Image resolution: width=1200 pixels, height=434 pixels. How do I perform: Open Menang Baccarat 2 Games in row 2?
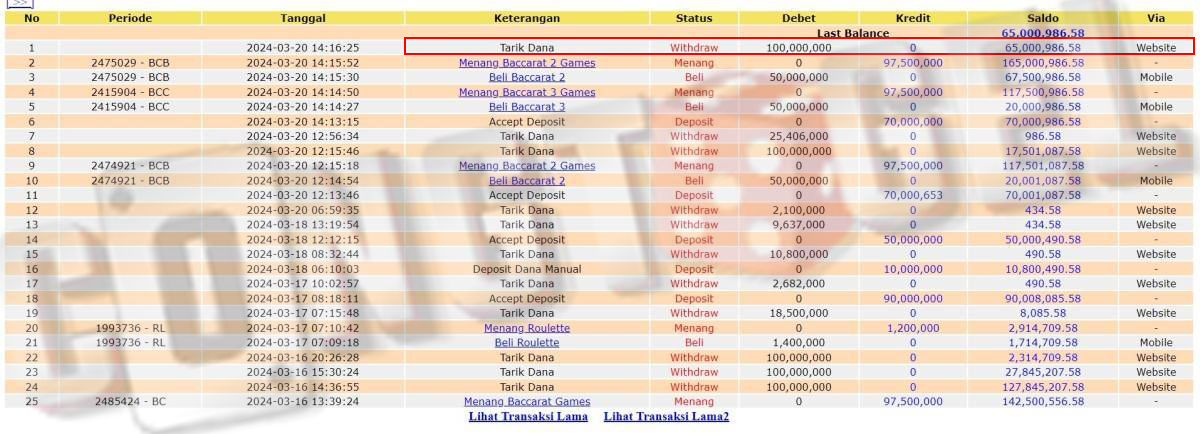coord(526,63)
